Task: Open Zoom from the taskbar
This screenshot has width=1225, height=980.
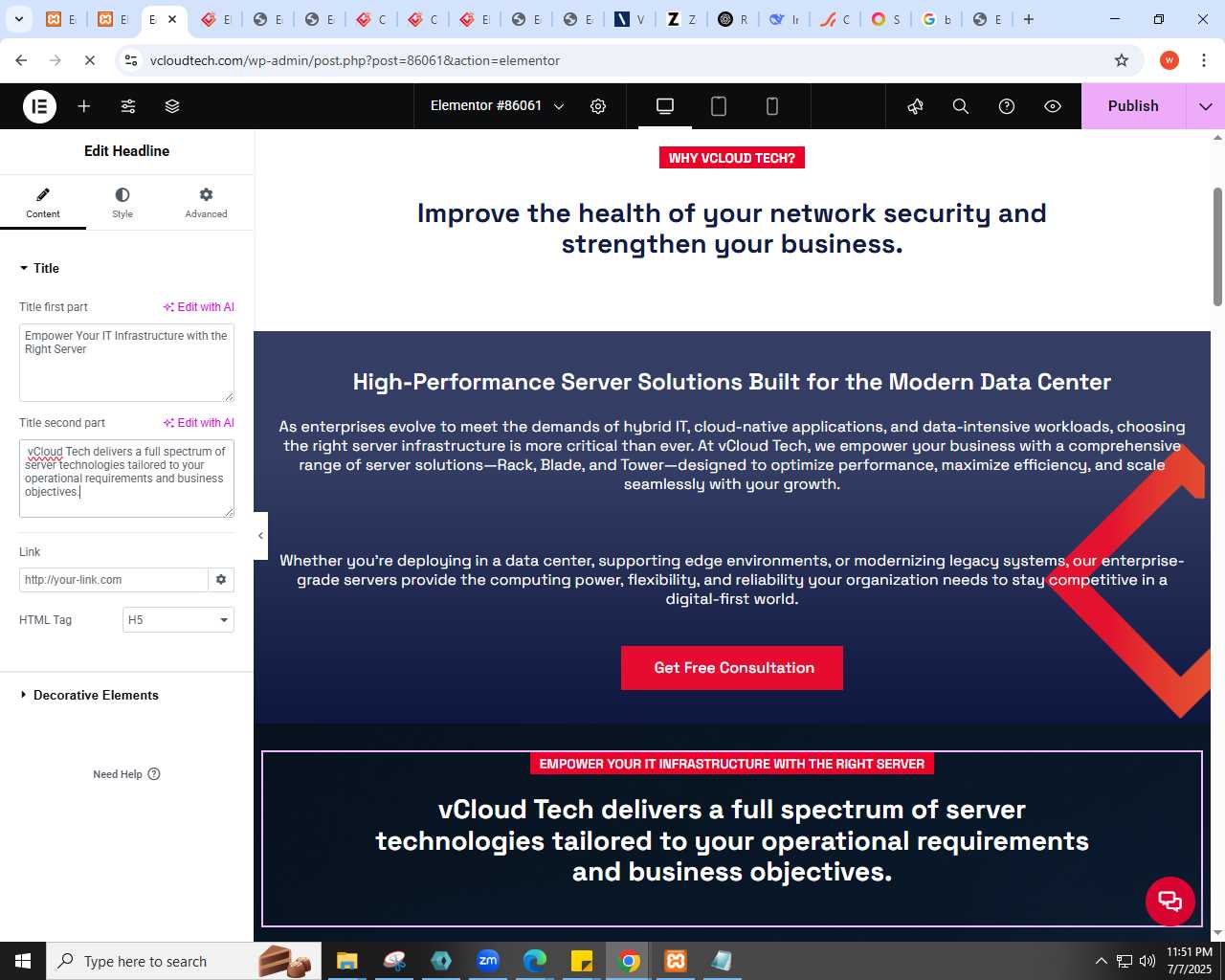Action: pos(488,961)
